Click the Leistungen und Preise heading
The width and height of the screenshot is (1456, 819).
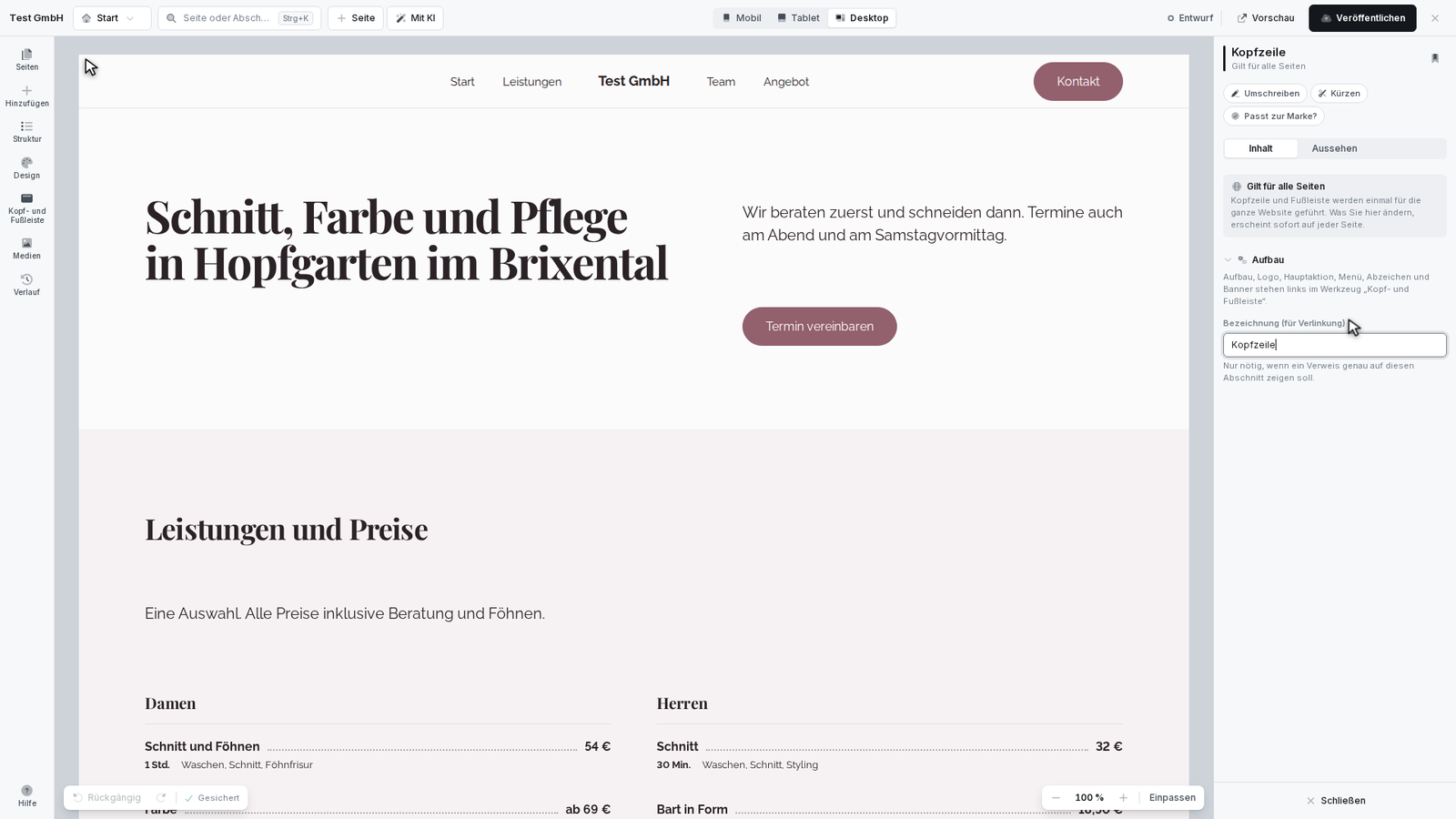point(286,530)
